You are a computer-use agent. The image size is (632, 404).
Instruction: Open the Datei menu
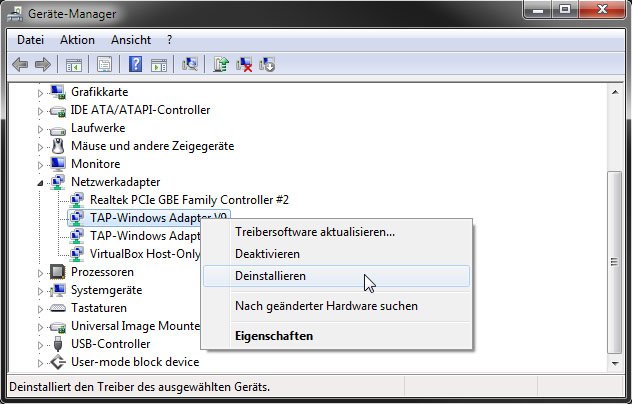click(30, 40)
